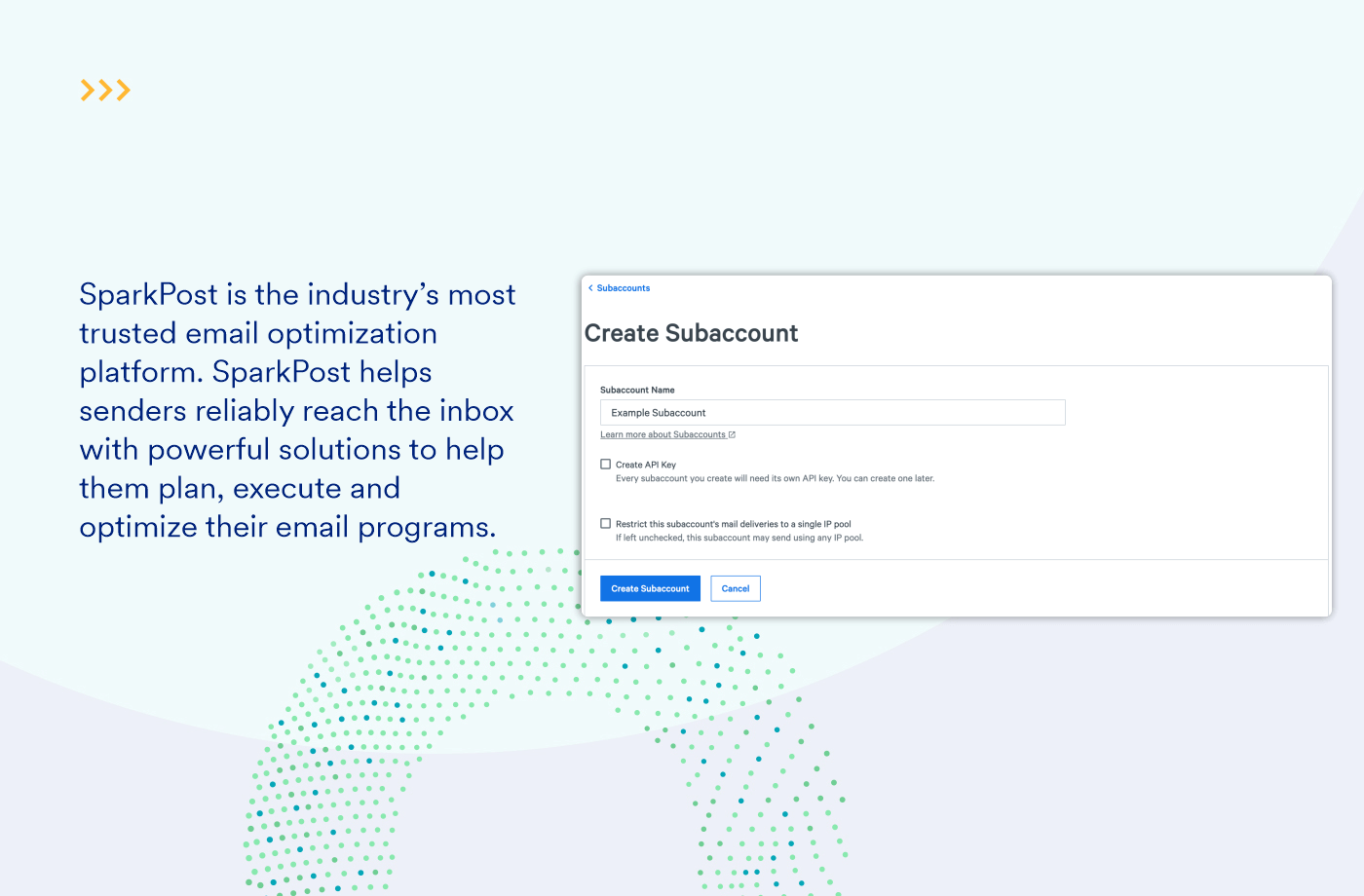Click the back chevron beside Subaccounts
Viewport: 1364px width, 896px height.
pyautogui.click(x=590, y=287)
